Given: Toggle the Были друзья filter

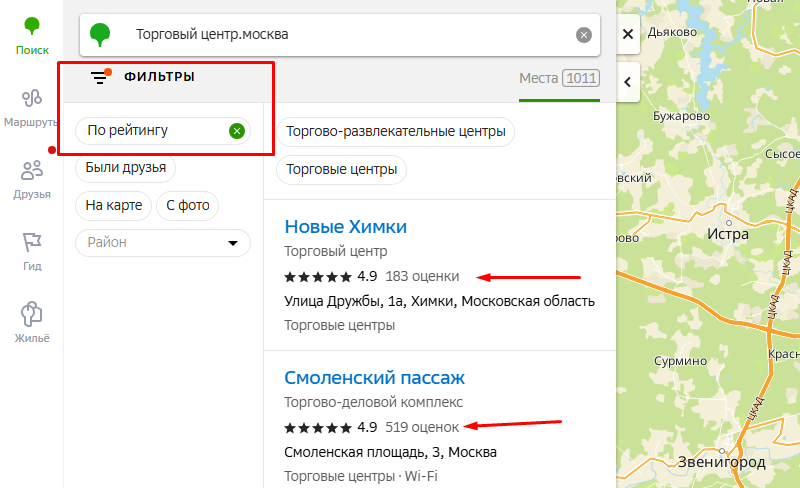Looking at the screenshot, I should [x=126, y=167].
